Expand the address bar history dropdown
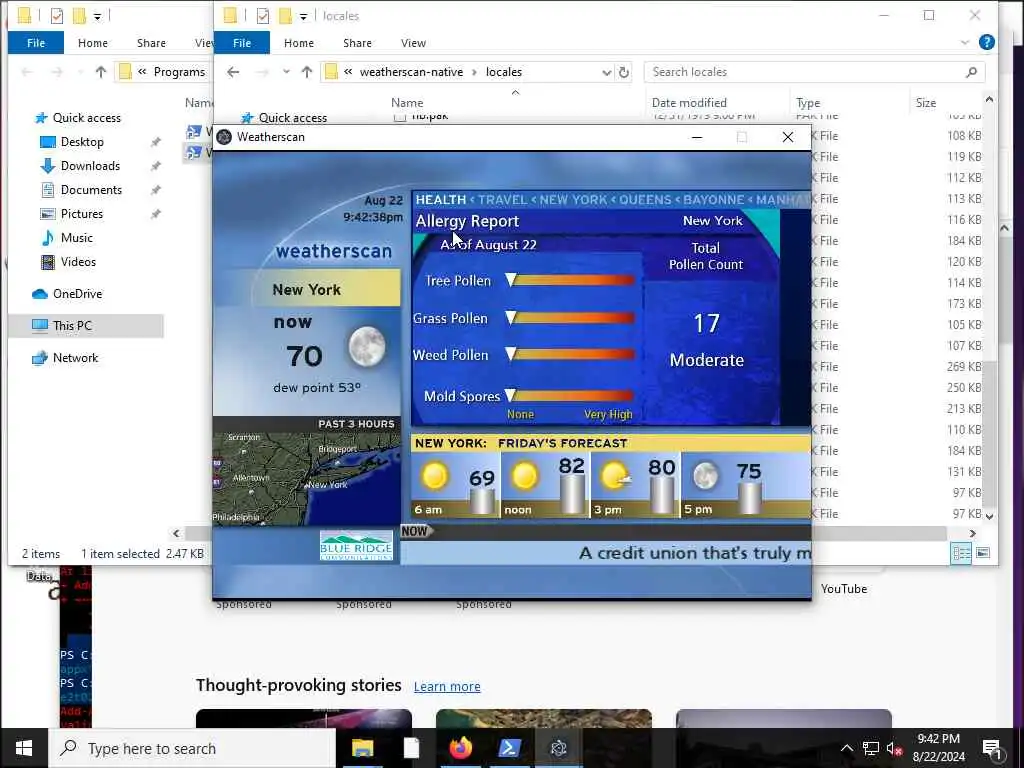The width and height of the screenshot is (1024, 768). tap(606, 72)
